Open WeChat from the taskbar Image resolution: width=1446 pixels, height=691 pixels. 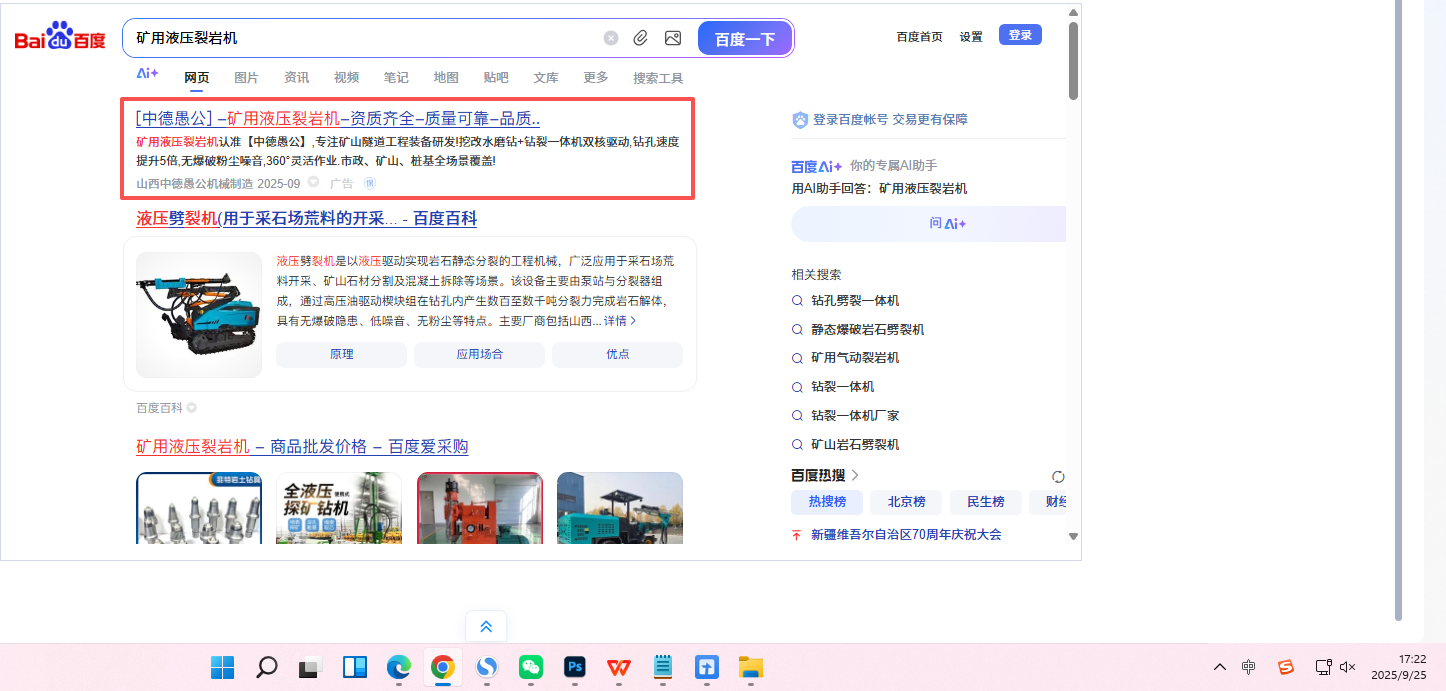(x=530, y=667)
